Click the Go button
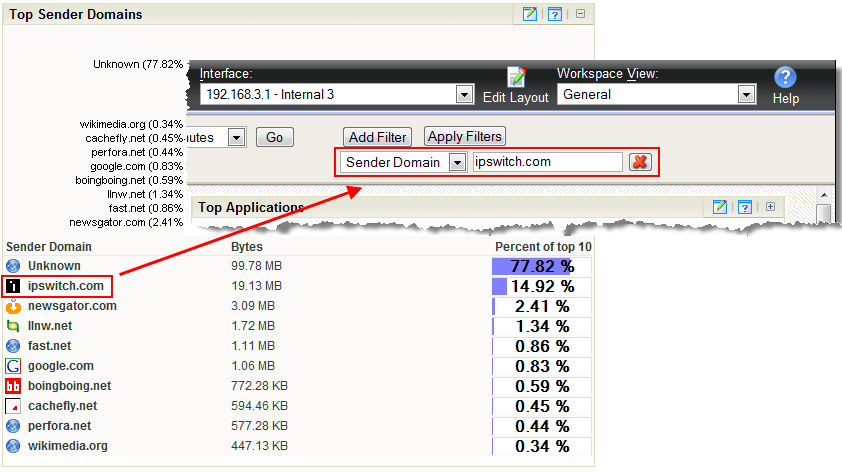 pos(274,137)
